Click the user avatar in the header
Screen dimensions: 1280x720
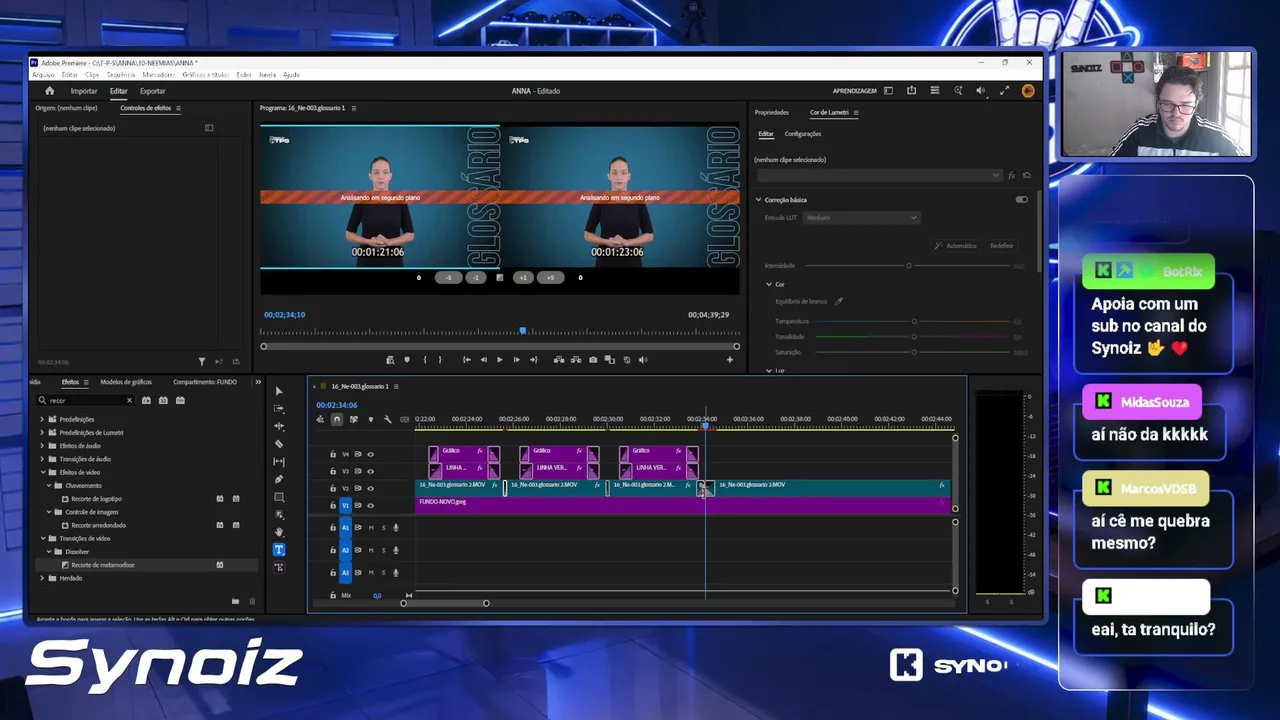pyautogui.click(x=1028, y=91)
